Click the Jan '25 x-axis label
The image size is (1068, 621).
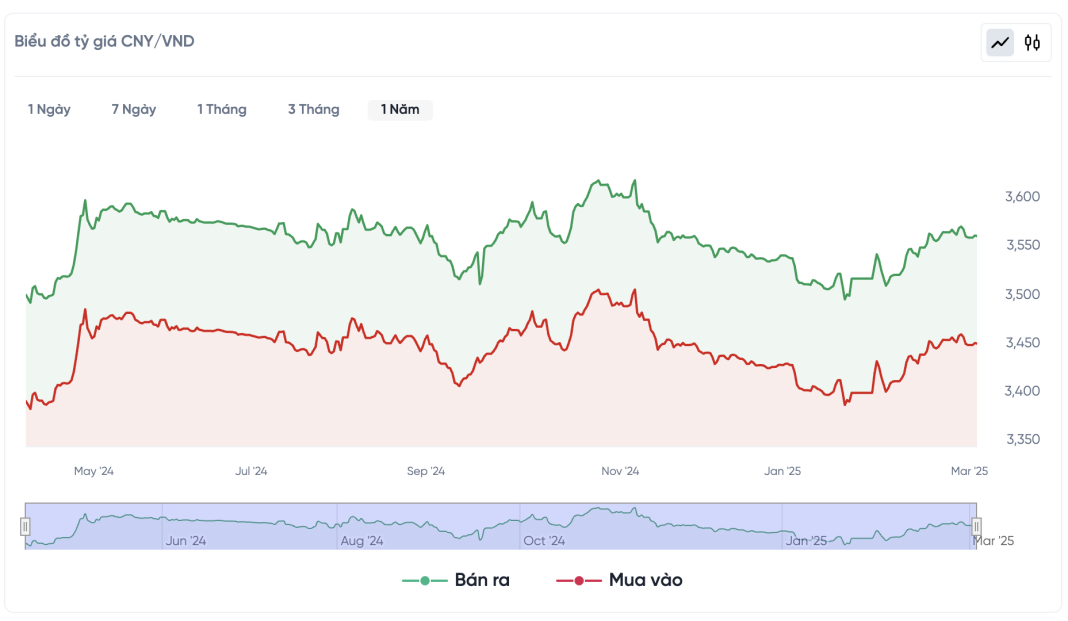click(782, 471)
